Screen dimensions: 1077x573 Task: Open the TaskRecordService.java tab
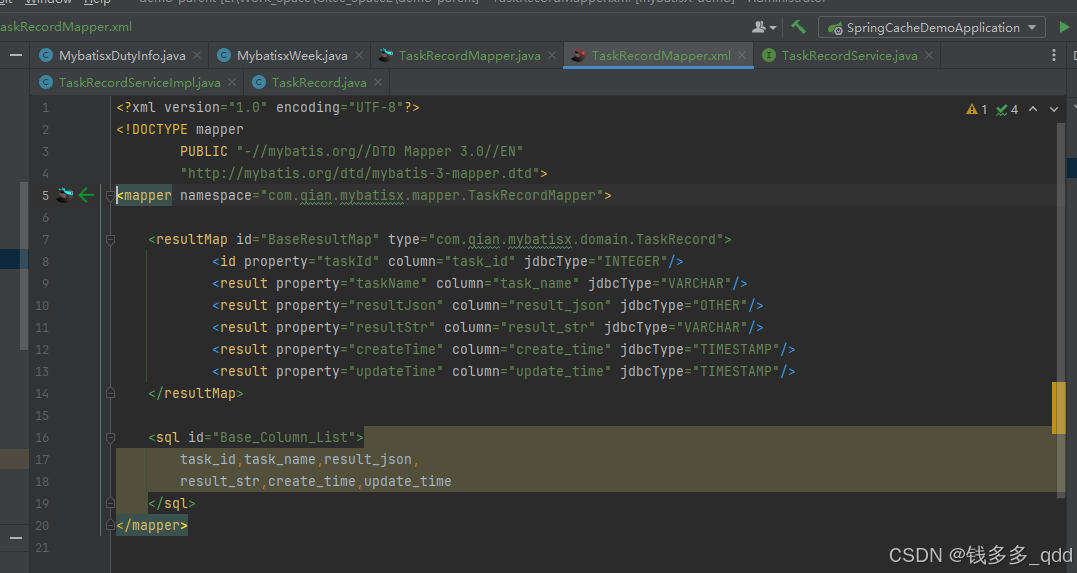849,56
